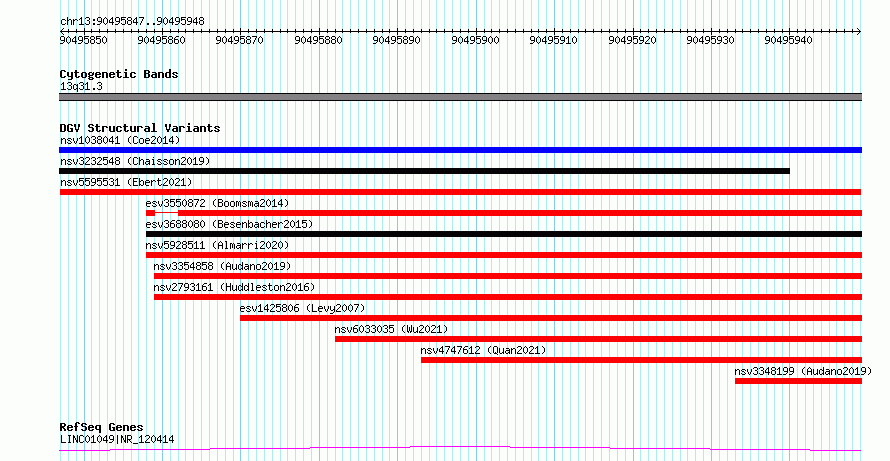Open the nsv3348199 (Audano2019) label

click(803, 371)
